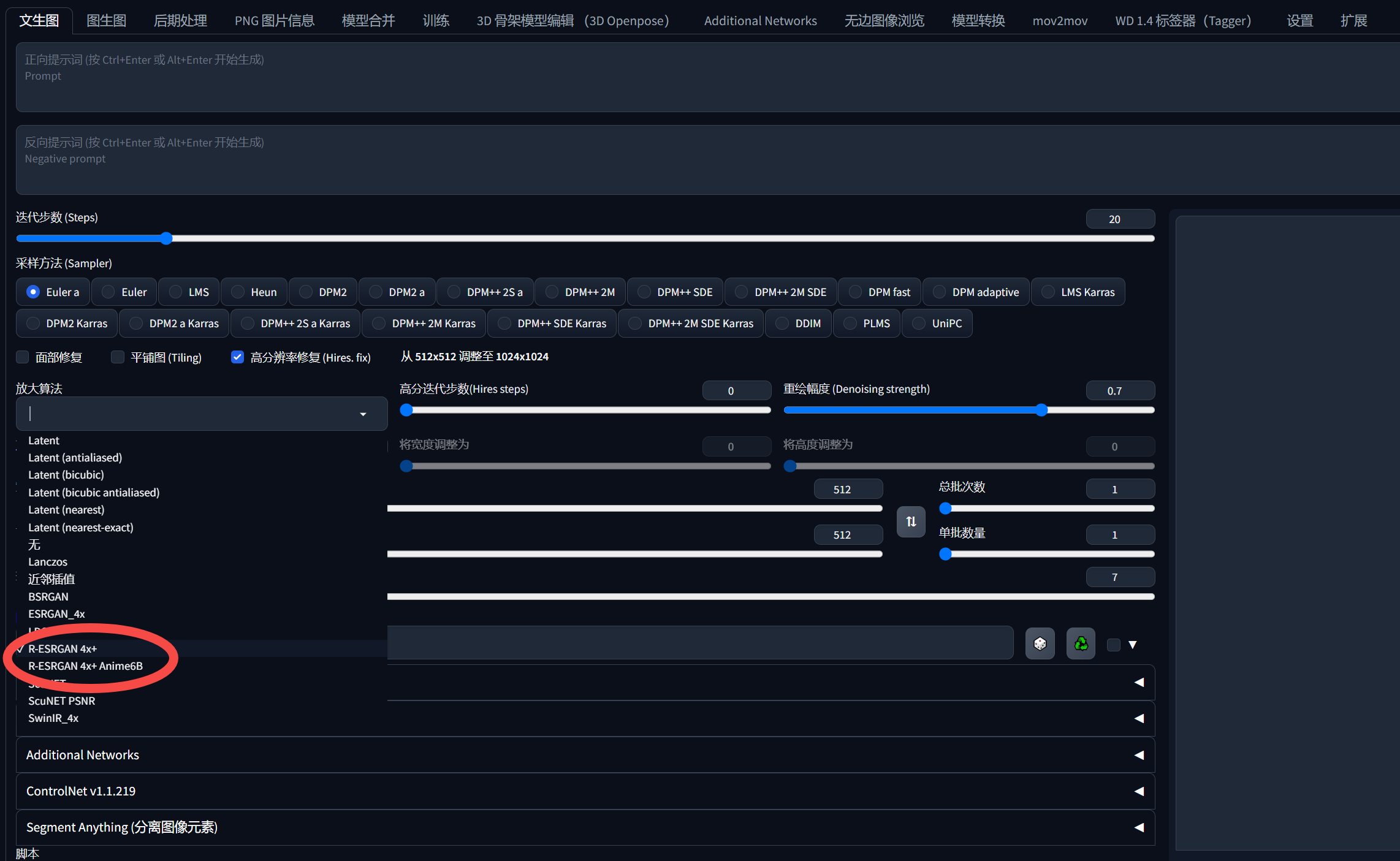Open the mov2mov tab
The image size is (1400, 861).
pos(1060,21)
